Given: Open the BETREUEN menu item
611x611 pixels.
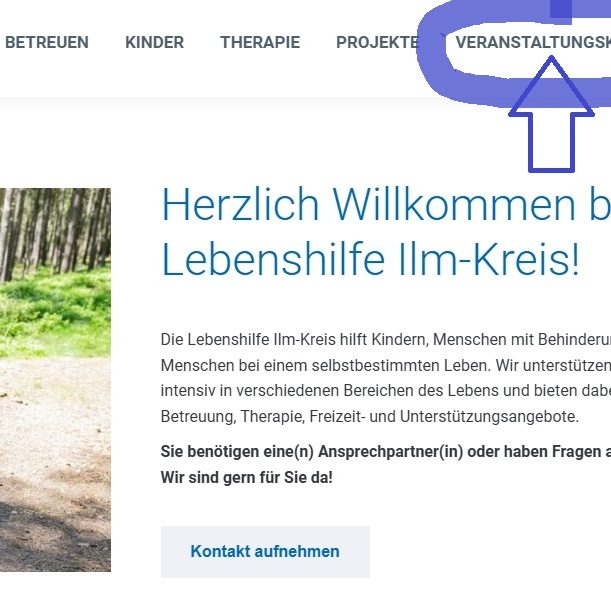Looking at the screenshot, I should [47, 42].
